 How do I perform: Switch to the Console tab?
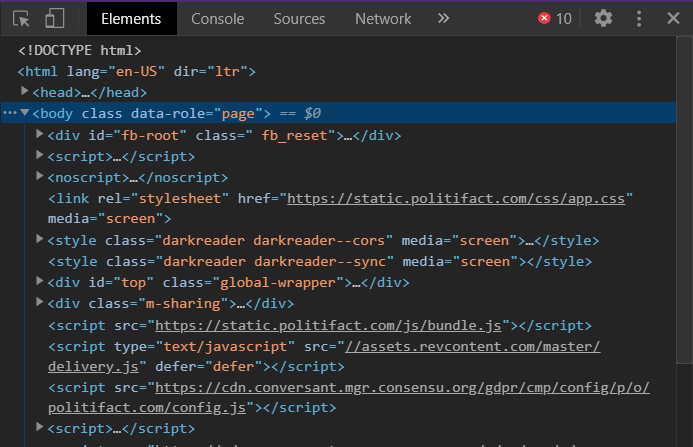(217, 19)
